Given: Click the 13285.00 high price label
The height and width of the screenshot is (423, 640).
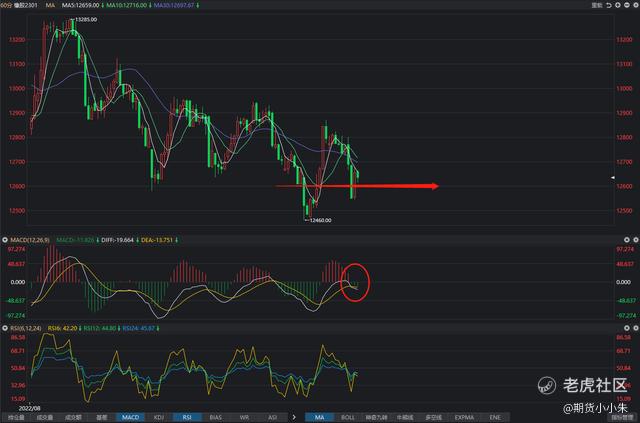Looking at the screenshot, I should tap(86, 19).
